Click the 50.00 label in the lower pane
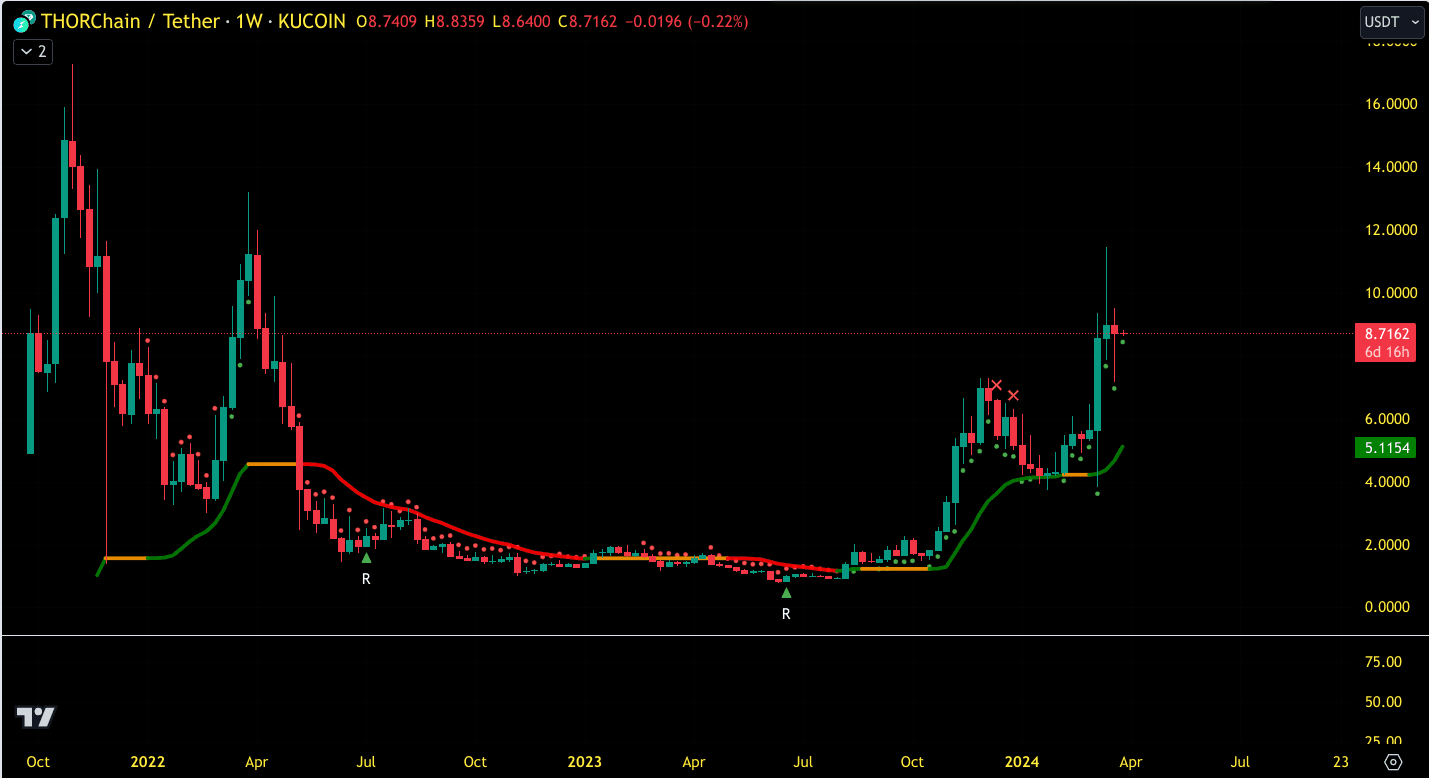The width and height of the screenshot is (1429, 778). [1383, 702]
